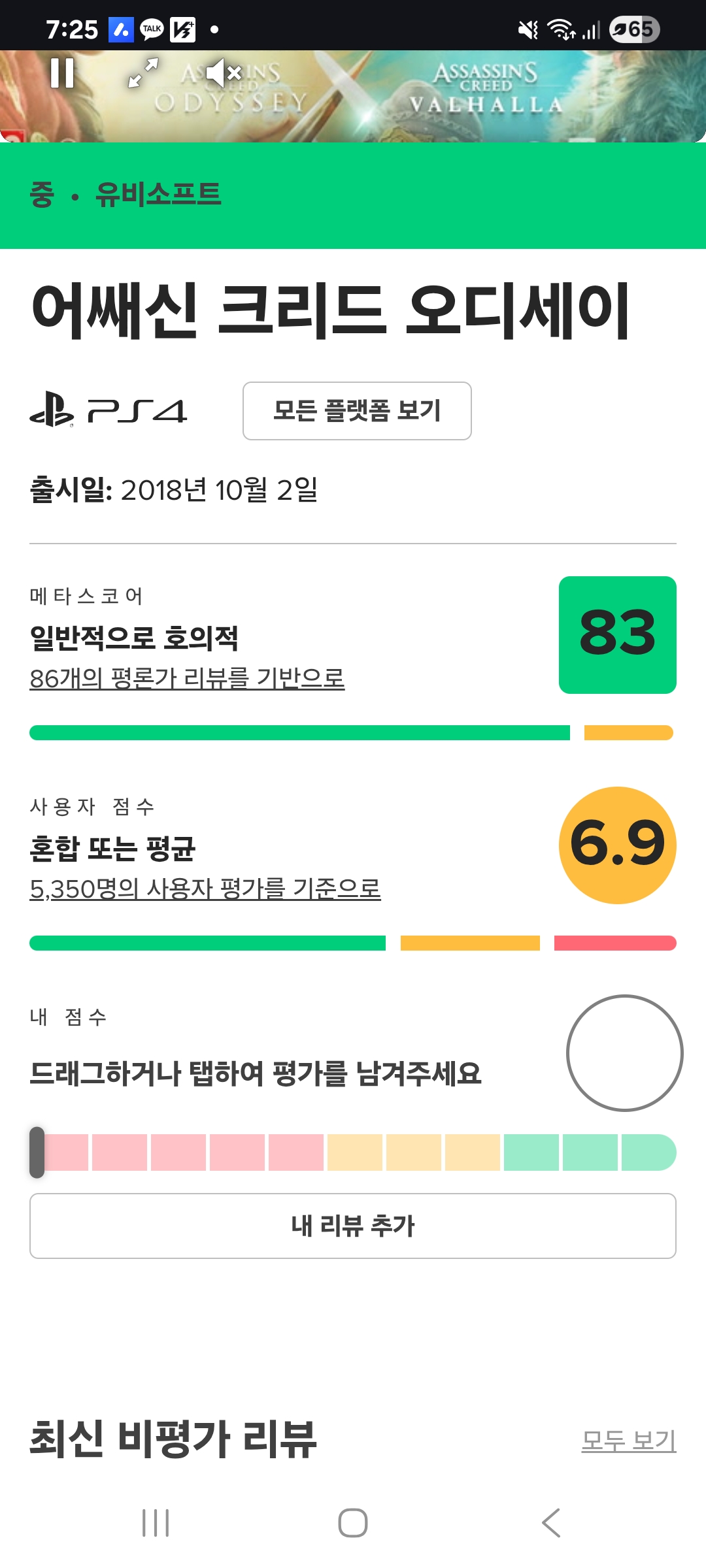
Task: Tap the empty My Score circle
Action: (624, 1053)
